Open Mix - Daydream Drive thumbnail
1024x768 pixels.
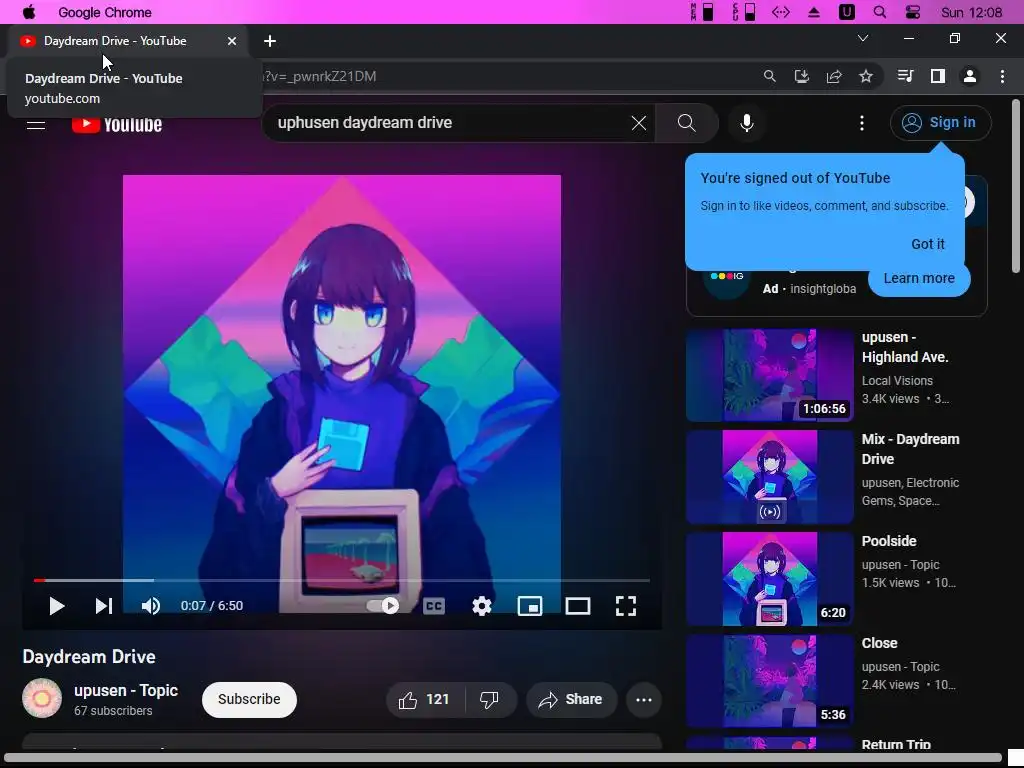[770, 477]
